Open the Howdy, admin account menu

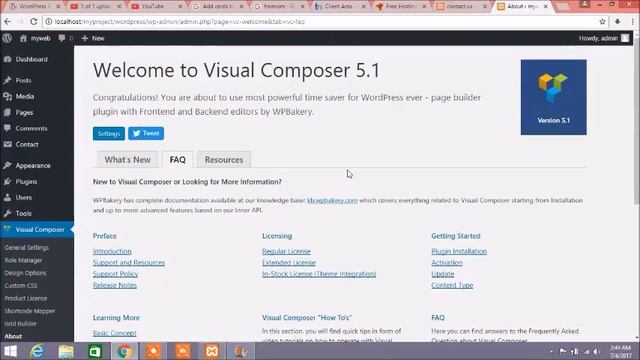604,38
